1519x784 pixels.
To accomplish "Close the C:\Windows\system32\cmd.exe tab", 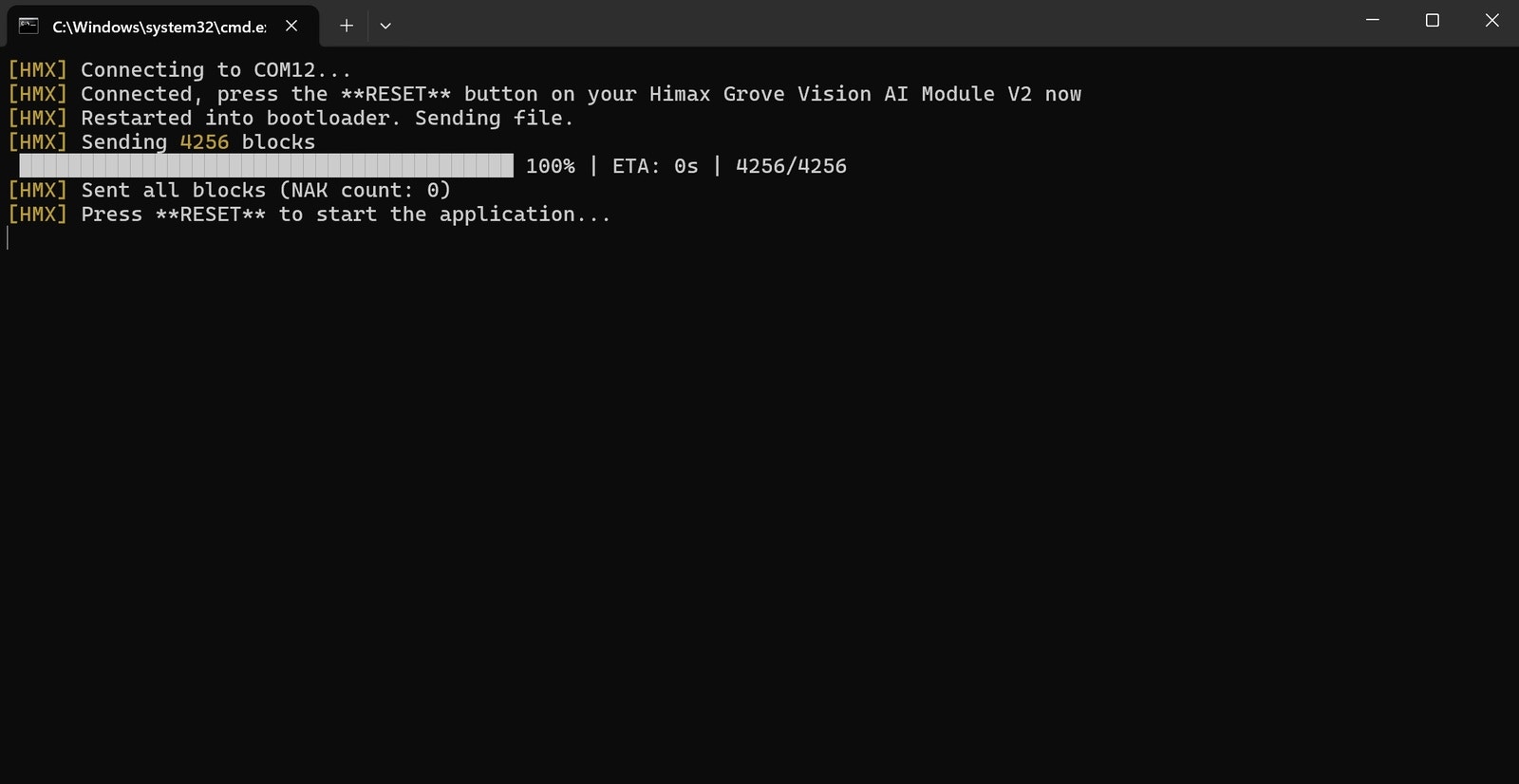I will click(x=291, y=26).
